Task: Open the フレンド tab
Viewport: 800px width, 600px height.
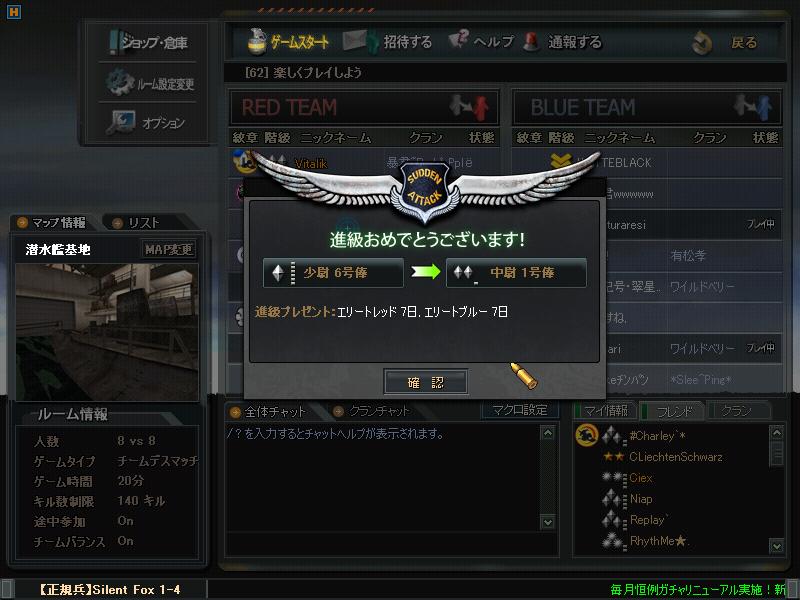Action: click(671, 411)
